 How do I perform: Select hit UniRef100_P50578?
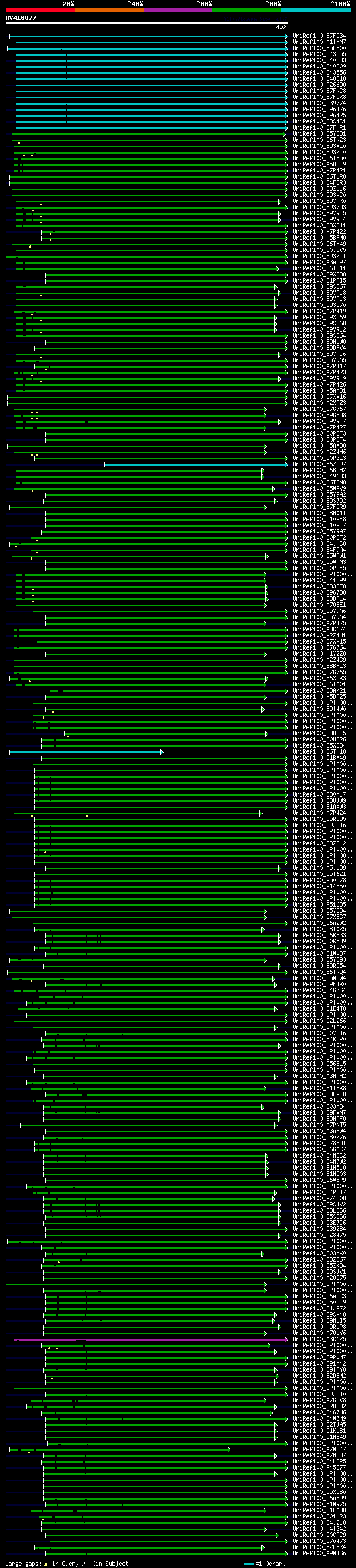(x=319, y=880)
